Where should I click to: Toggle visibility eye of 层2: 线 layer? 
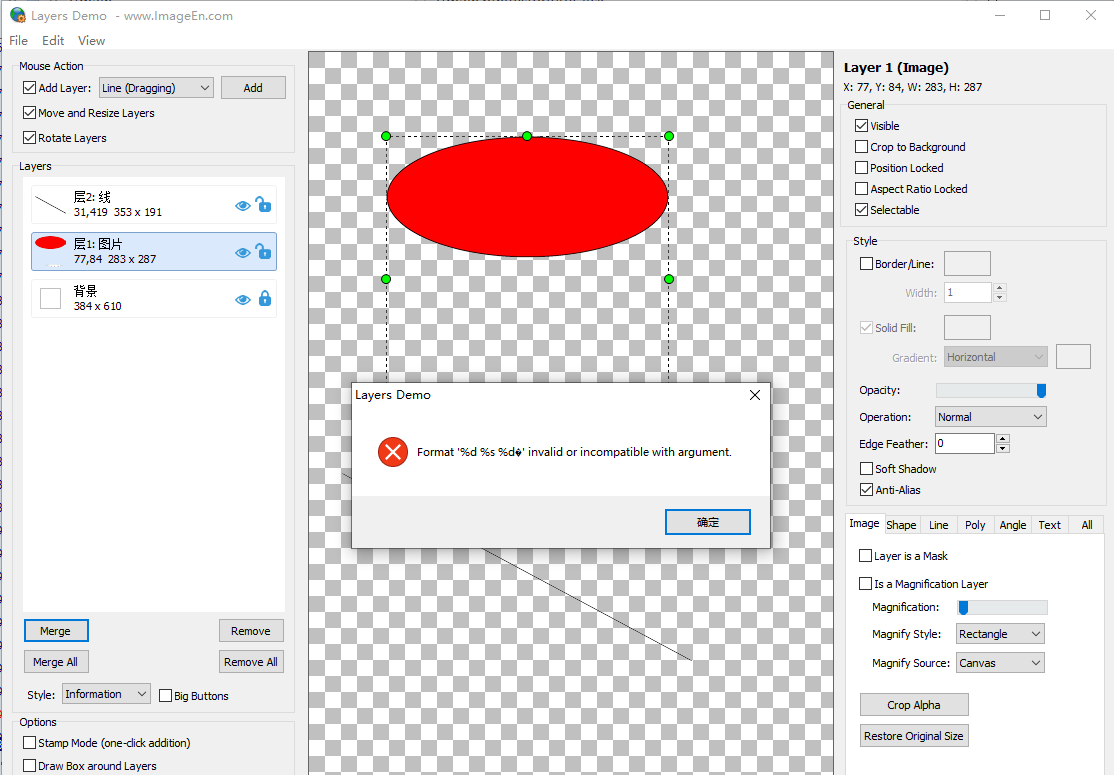(x=242, y=205)
